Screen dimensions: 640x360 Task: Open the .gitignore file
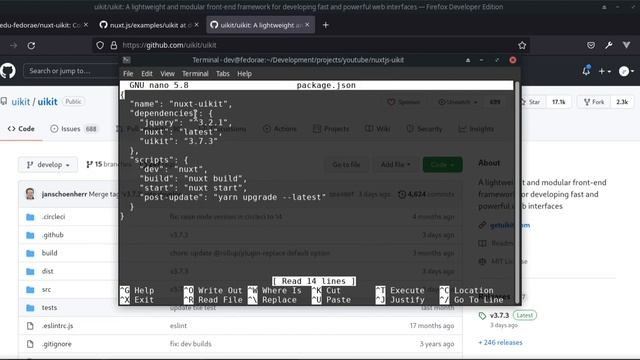click(x=56, y=344)
